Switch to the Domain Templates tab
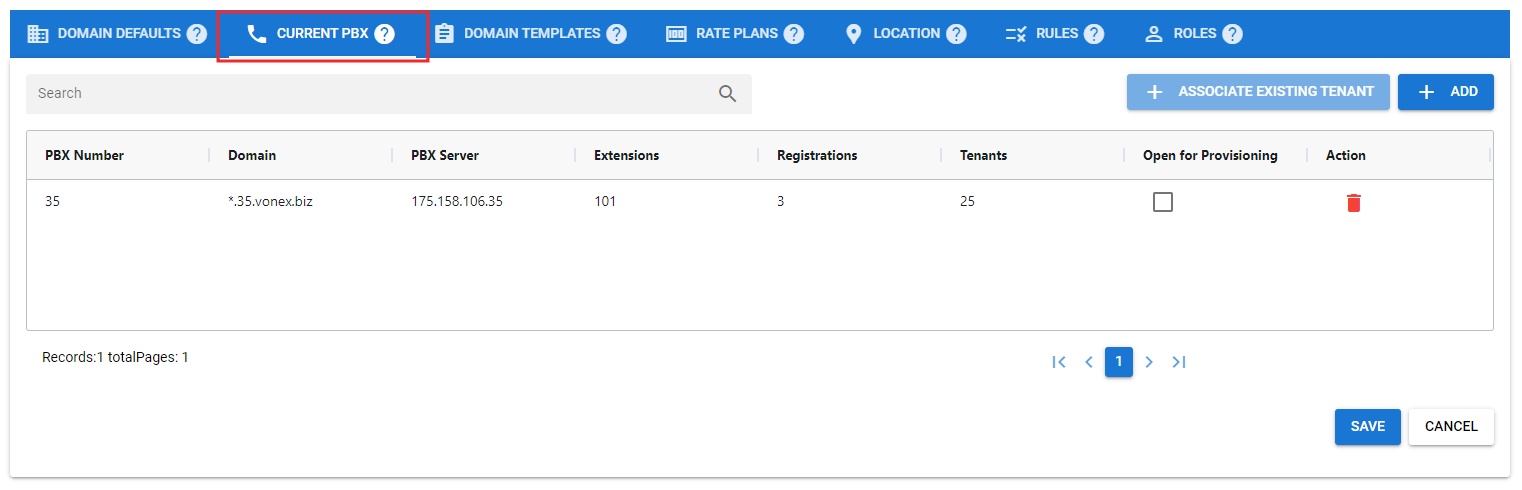The image size is (1522, 490). [530, 34]
